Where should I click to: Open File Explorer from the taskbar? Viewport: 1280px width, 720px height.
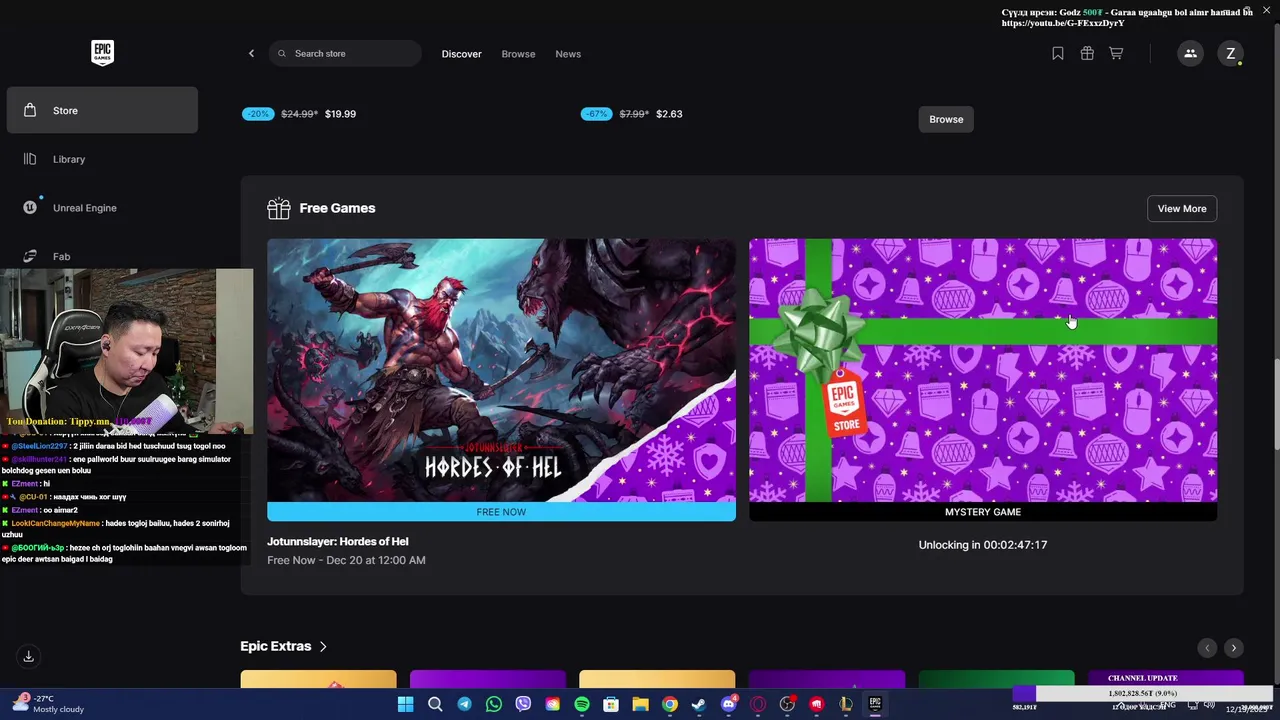[x=640, y=704]
